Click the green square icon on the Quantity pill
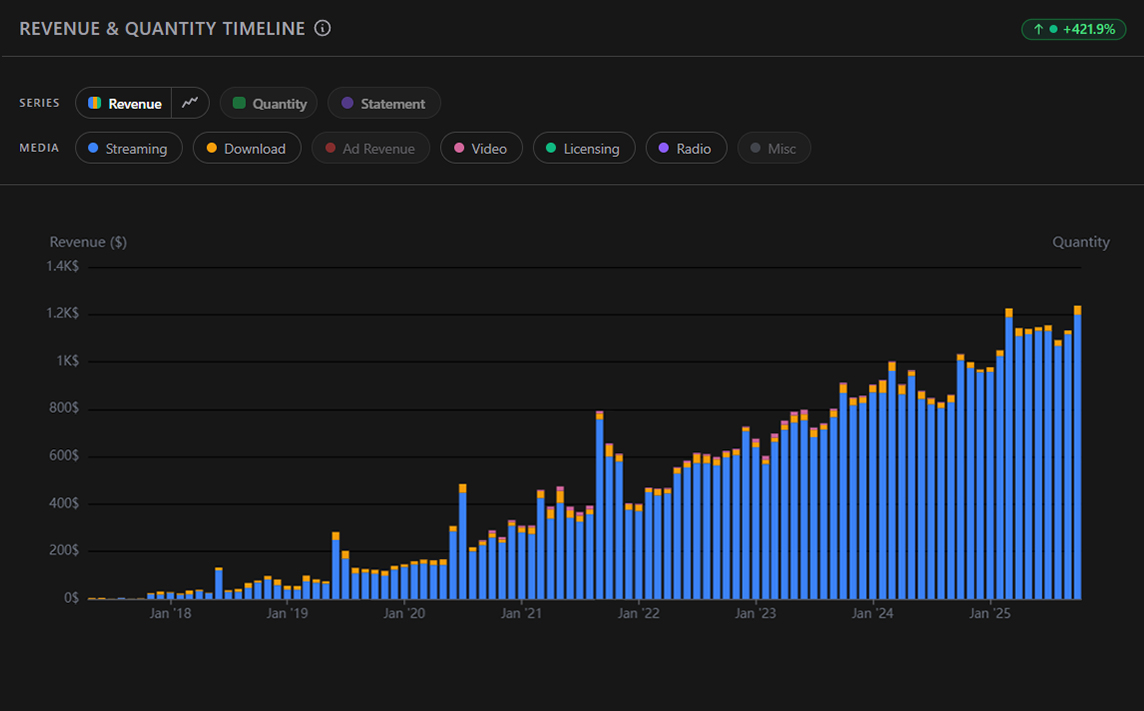The width and height of the screenshot is (1144, 711). [x=238, y=102]
